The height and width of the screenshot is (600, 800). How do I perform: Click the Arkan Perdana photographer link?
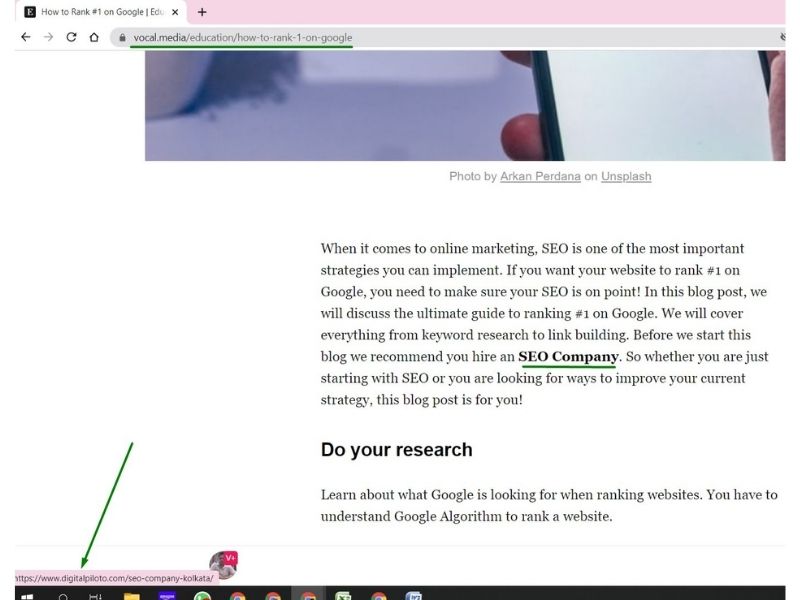tap(541, 176)
